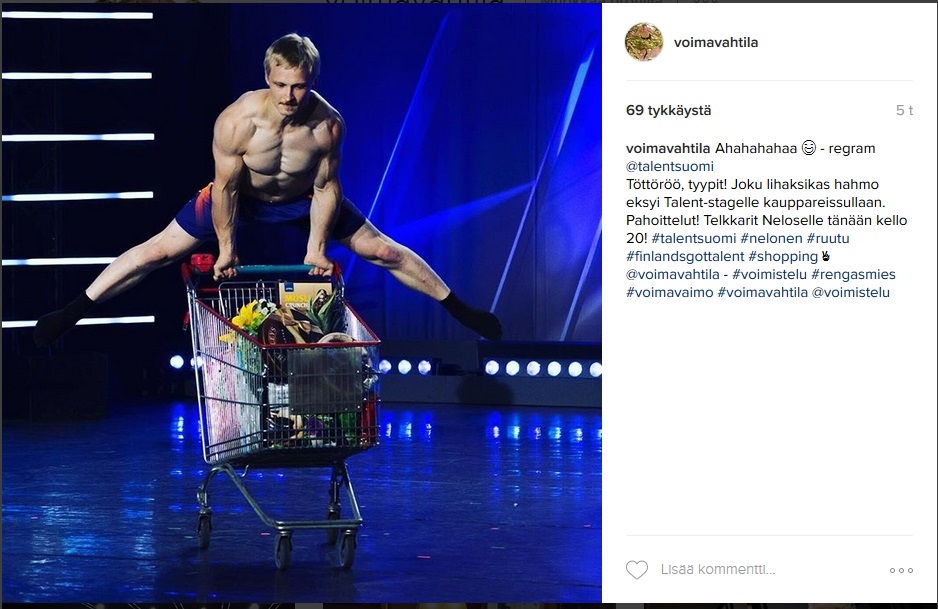Click the shopping cart stage photo

tap(302, 303)
